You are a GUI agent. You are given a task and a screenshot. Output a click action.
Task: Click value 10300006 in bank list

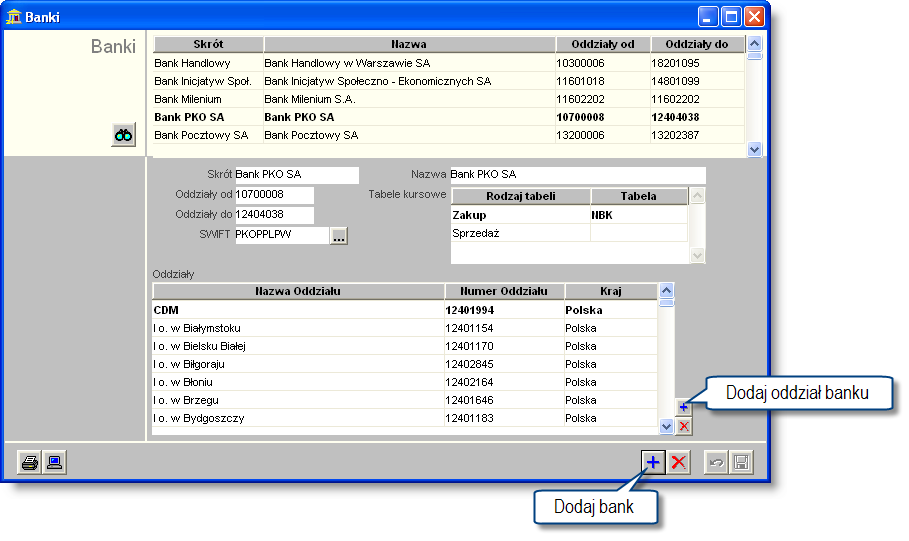point(580,63)
